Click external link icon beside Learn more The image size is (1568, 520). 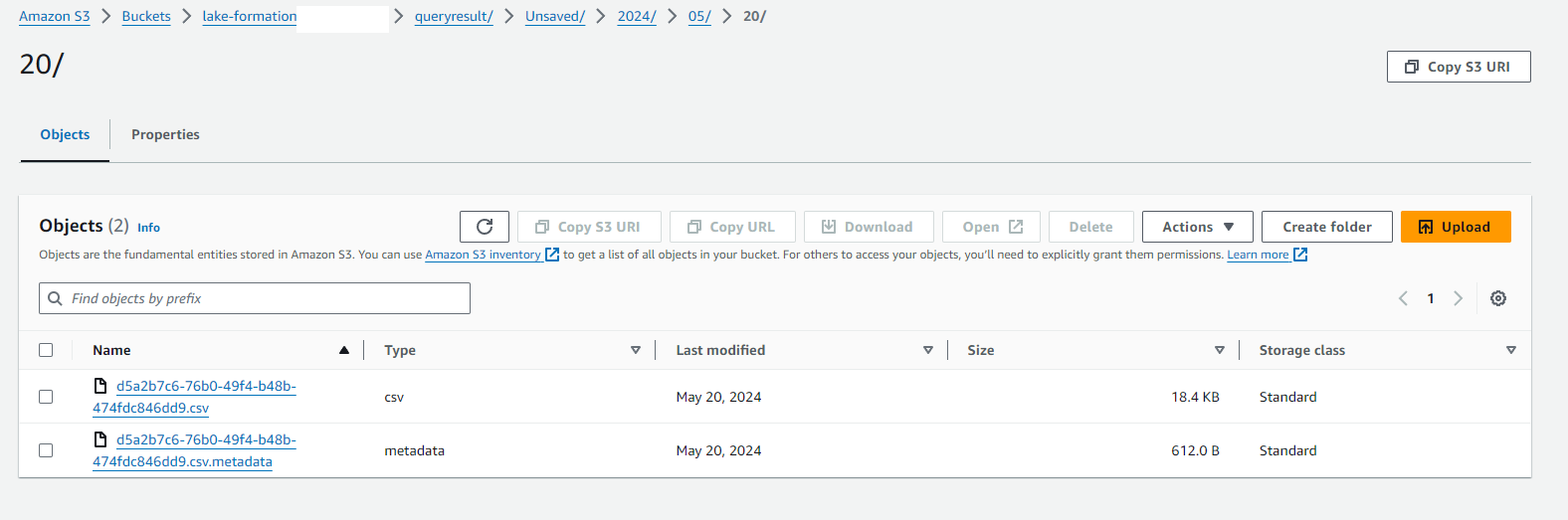[1300, 255]
